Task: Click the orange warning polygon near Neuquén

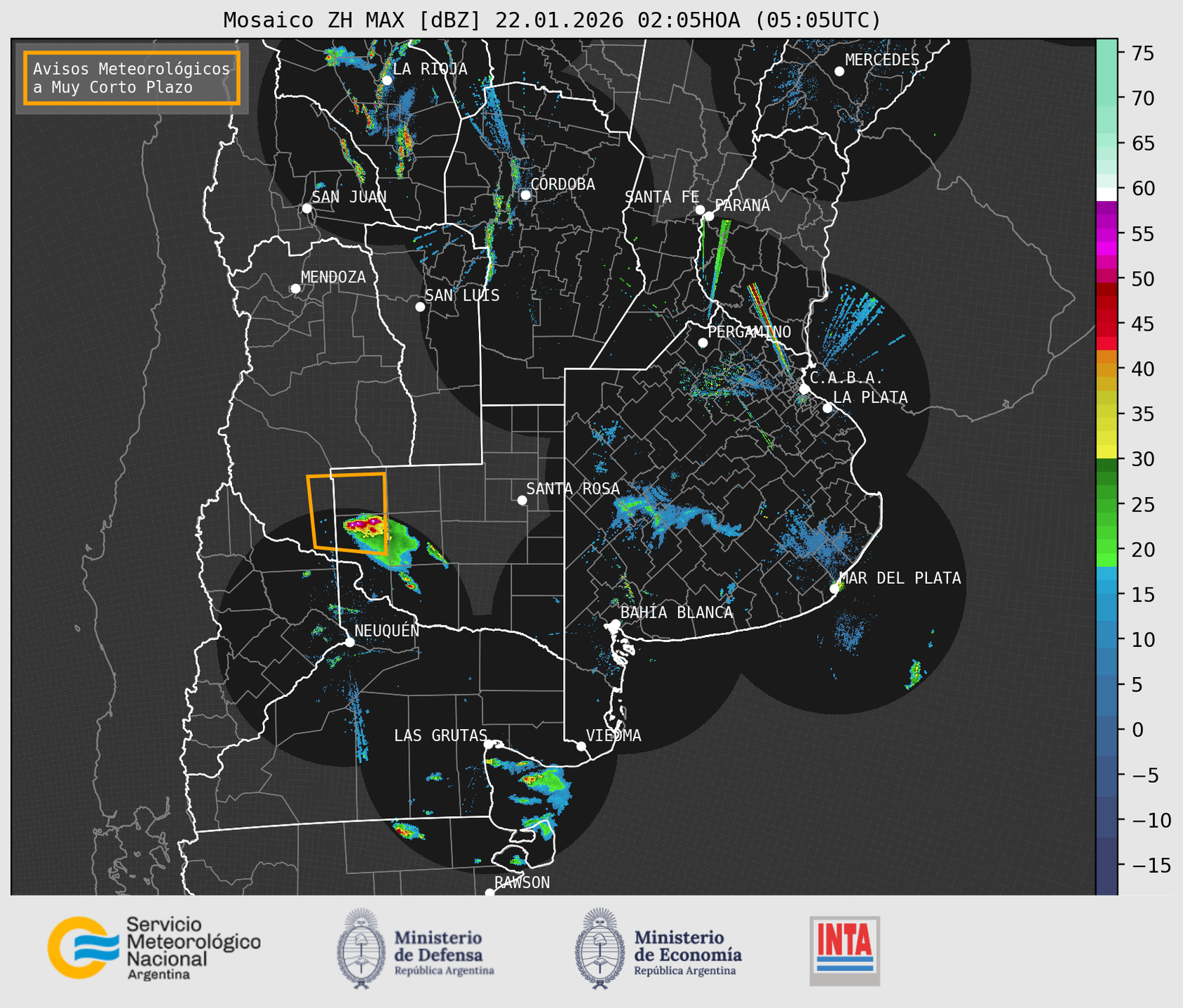Action: 347,514
